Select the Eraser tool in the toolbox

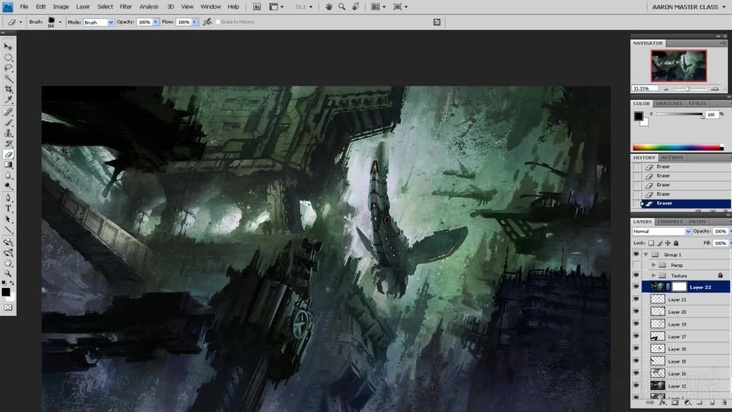[x=8, y=154]
